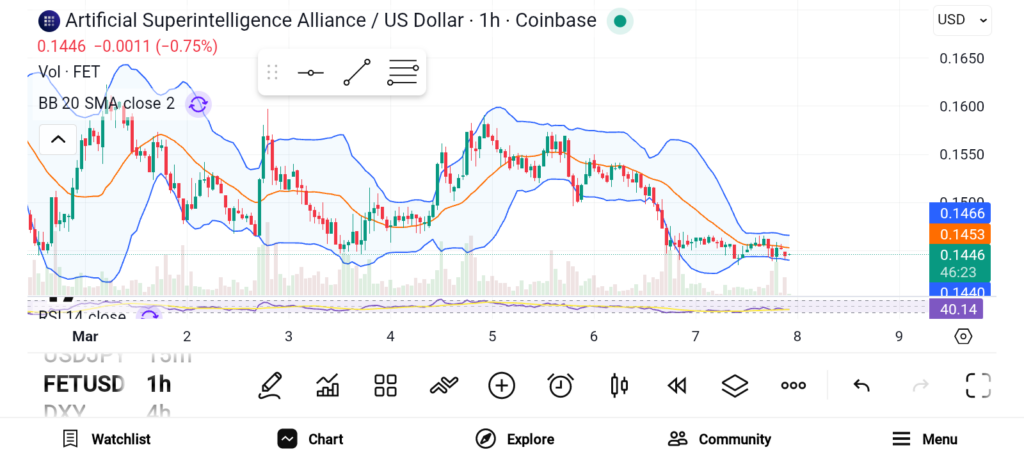Start bar replay with the rewind icon

677,385
